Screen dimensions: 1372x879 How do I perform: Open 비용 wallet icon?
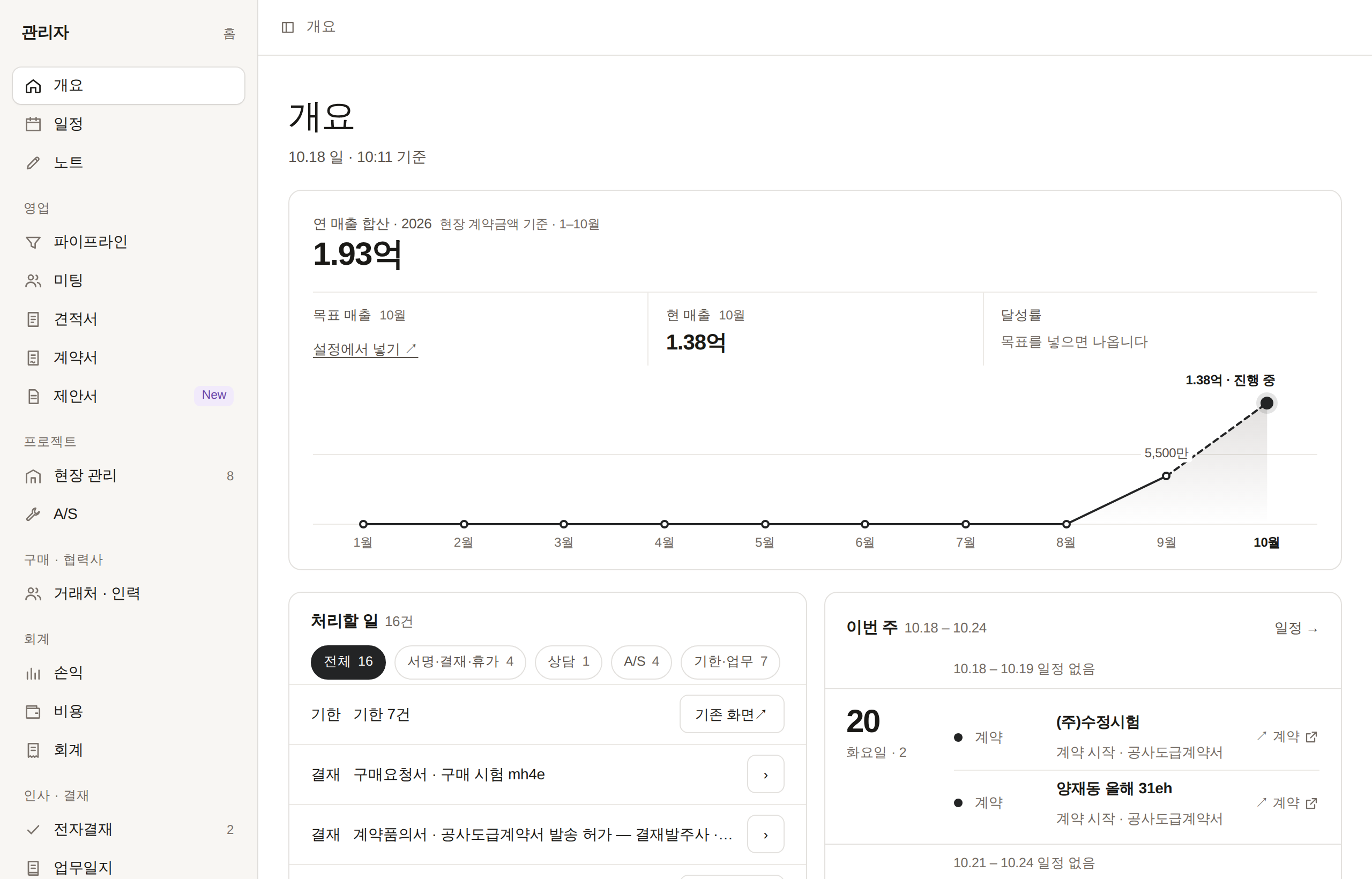[33, 712]
